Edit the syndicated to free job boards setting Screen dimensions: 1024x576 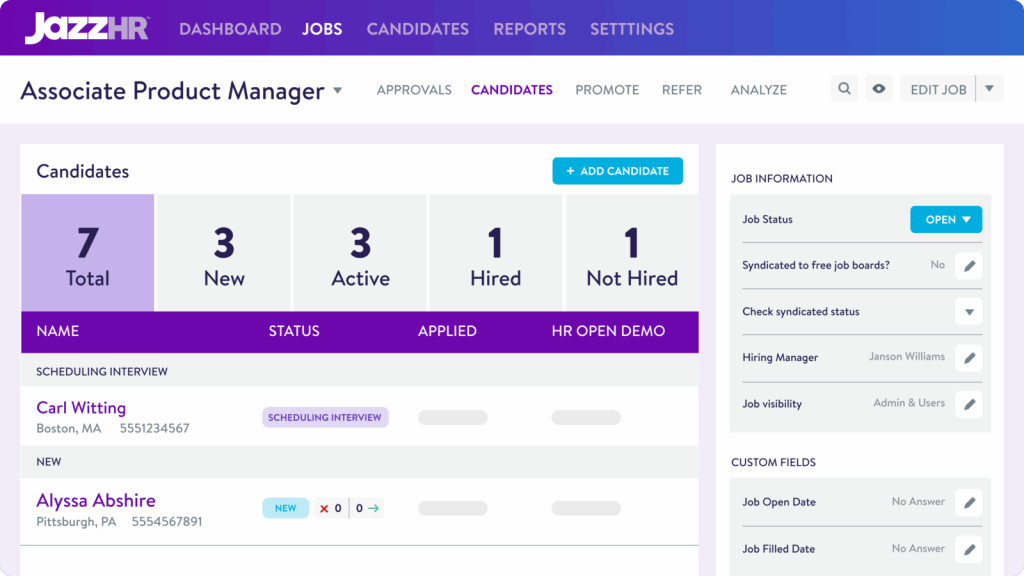[x=968, y=265]
